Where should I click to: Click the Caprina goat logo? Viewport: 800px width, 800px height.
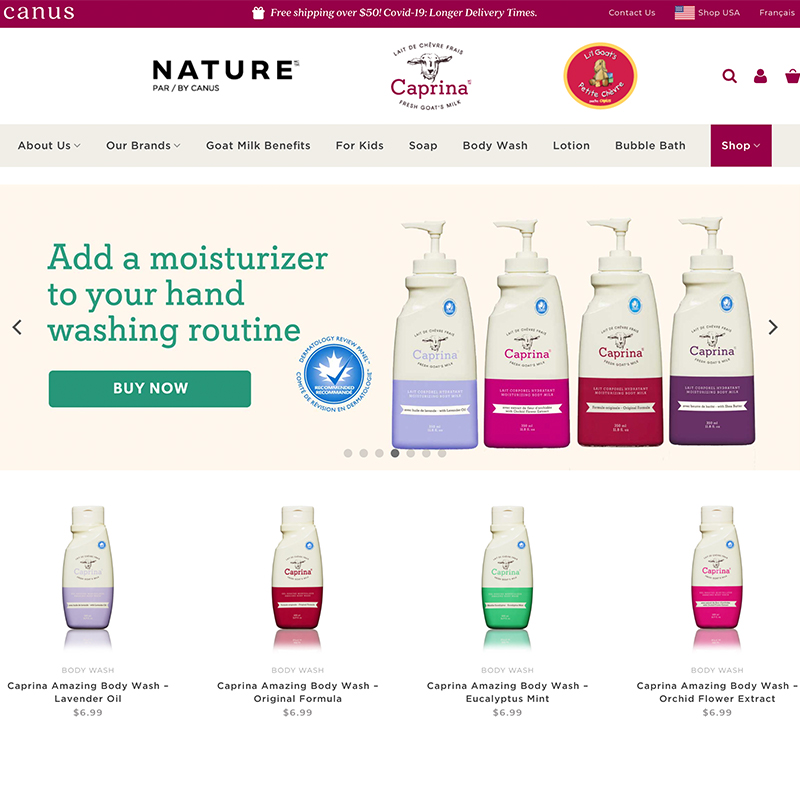[430, 77]
